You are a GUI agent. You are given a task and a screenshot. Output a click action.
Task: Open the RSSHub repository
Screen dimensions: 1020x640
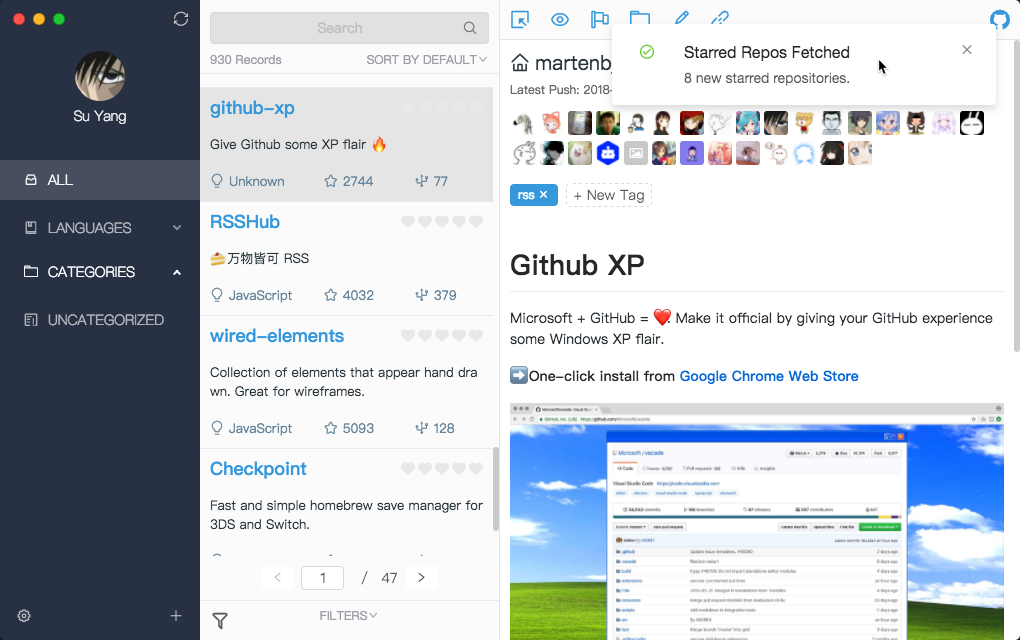tap(245, 222)
